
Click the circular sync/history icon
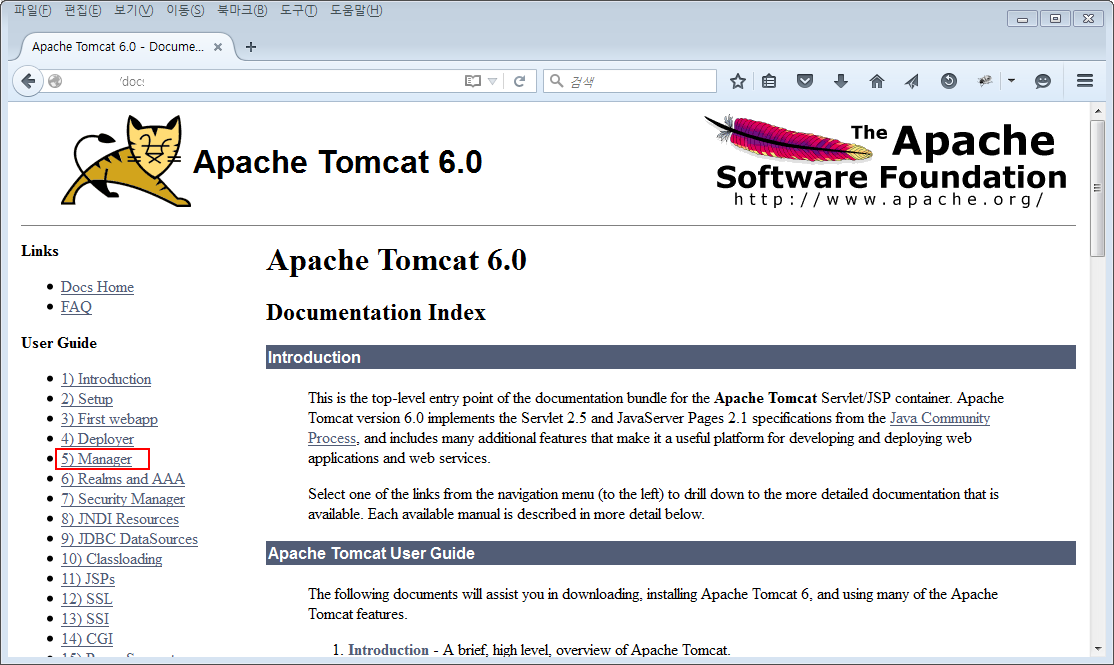pyautogui.click(x=948, y=81)
